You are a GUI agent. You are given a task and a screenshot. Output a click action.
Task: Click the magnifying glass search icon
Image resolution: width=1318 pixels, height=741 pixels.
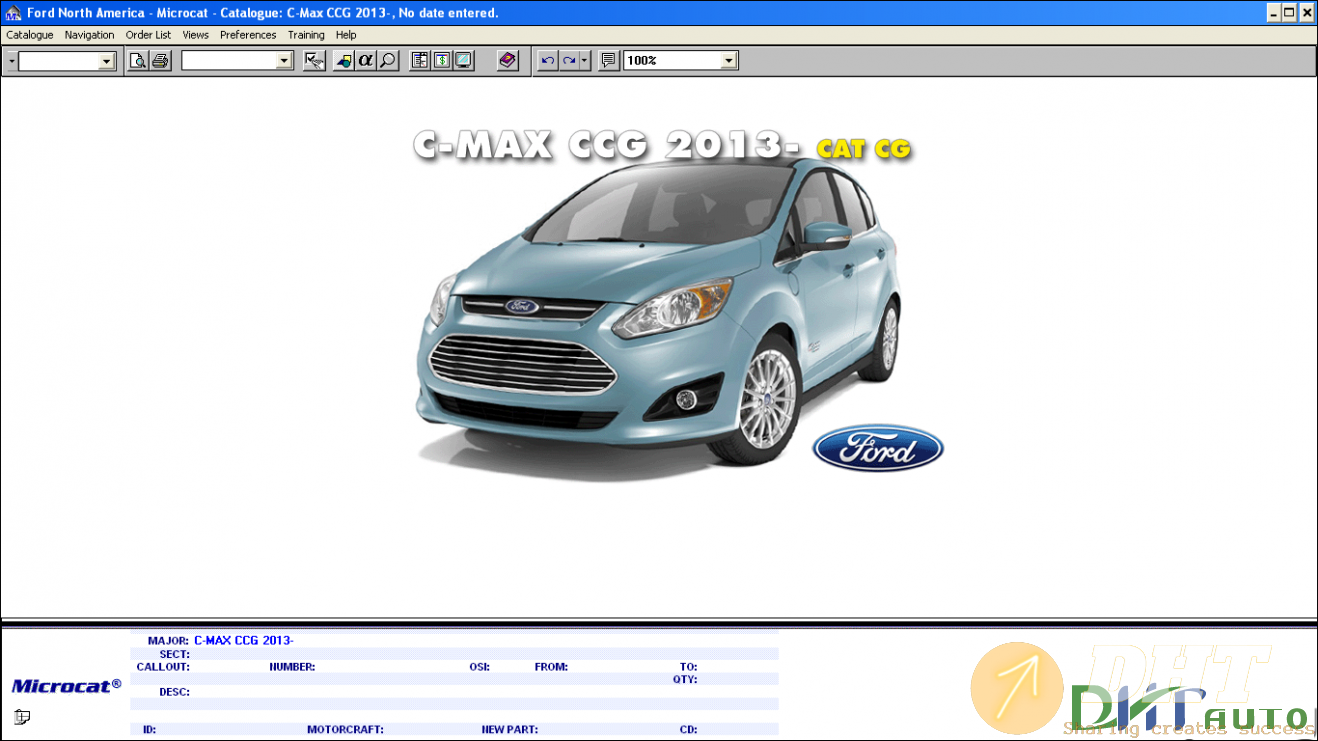coord(387,61)
